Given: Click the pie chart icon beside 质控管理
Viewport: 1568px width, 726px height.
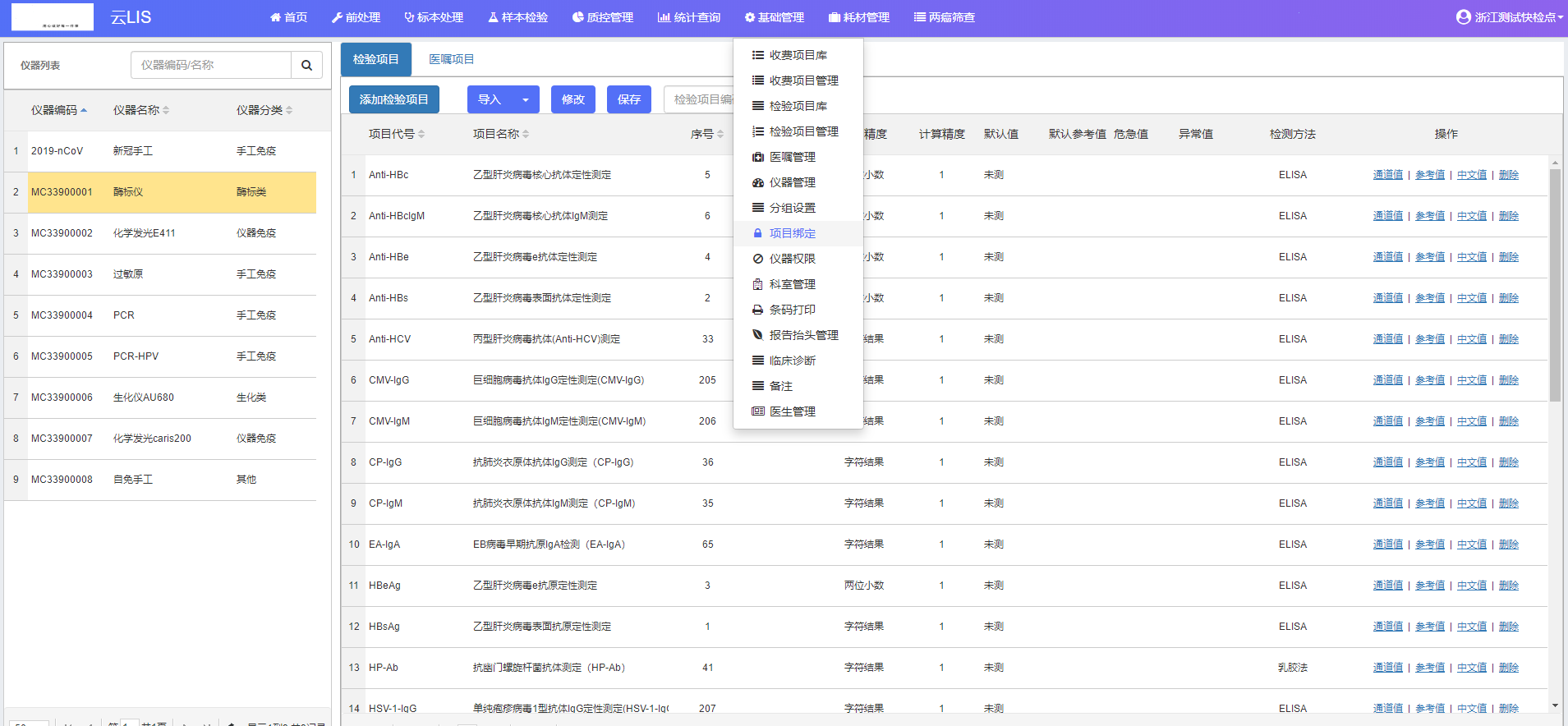Looking at the screenshot, I should tap(577, 17).
